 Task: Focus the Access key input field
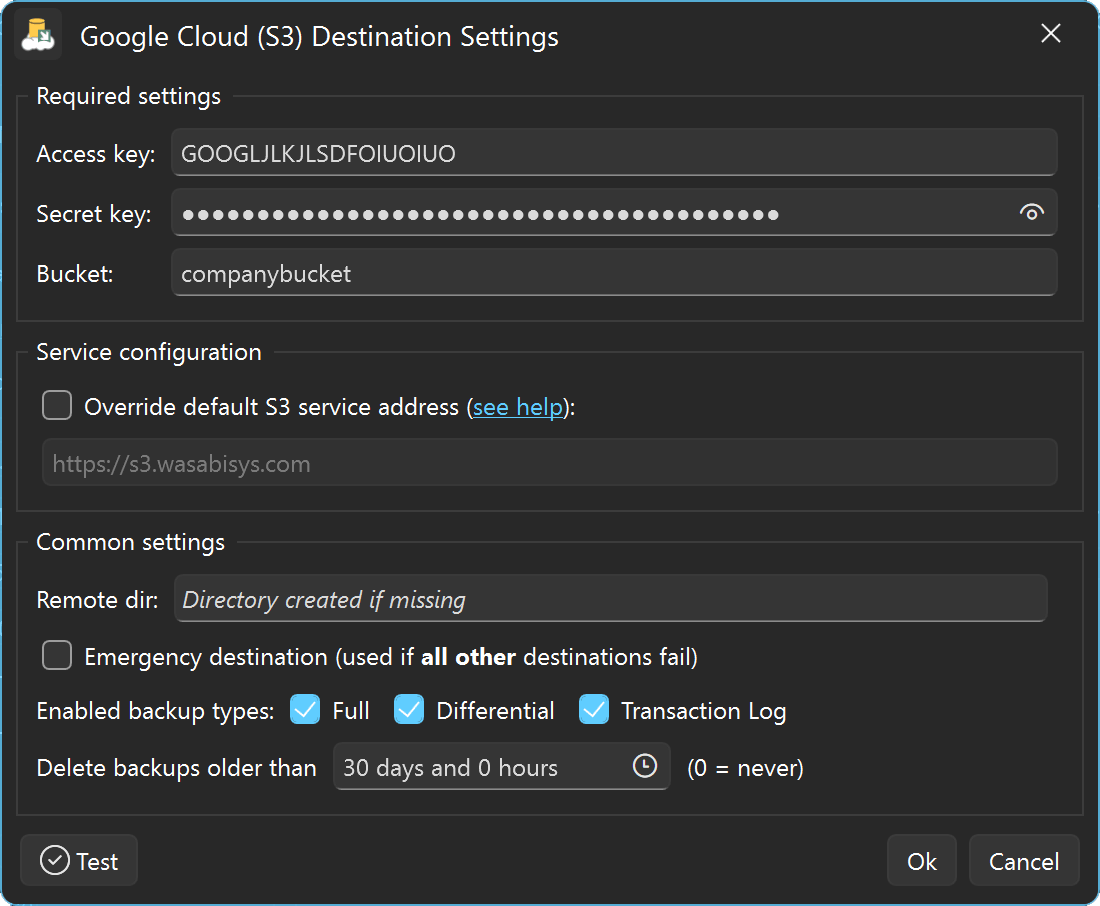(x=612, y=153)
